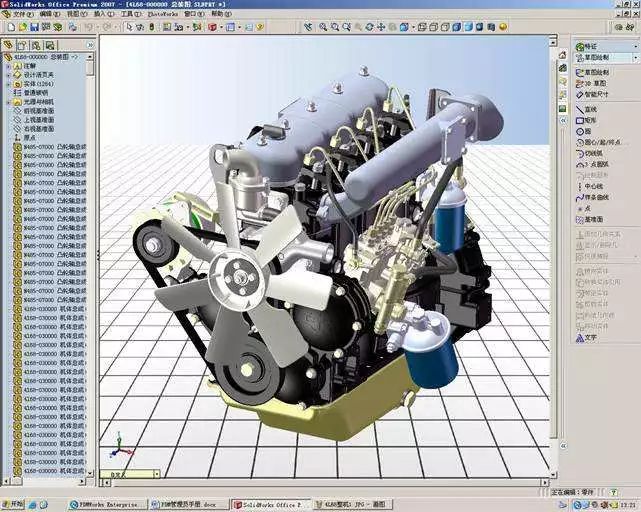The height and width of the screenshot is (512, 641).
Task: Click the 开始 (Start) taskbar button
Action: (x=13, y=504)
